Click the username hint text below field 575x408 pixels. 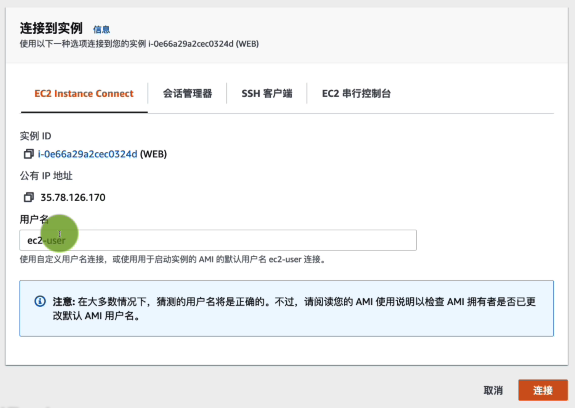click(173, 260)
